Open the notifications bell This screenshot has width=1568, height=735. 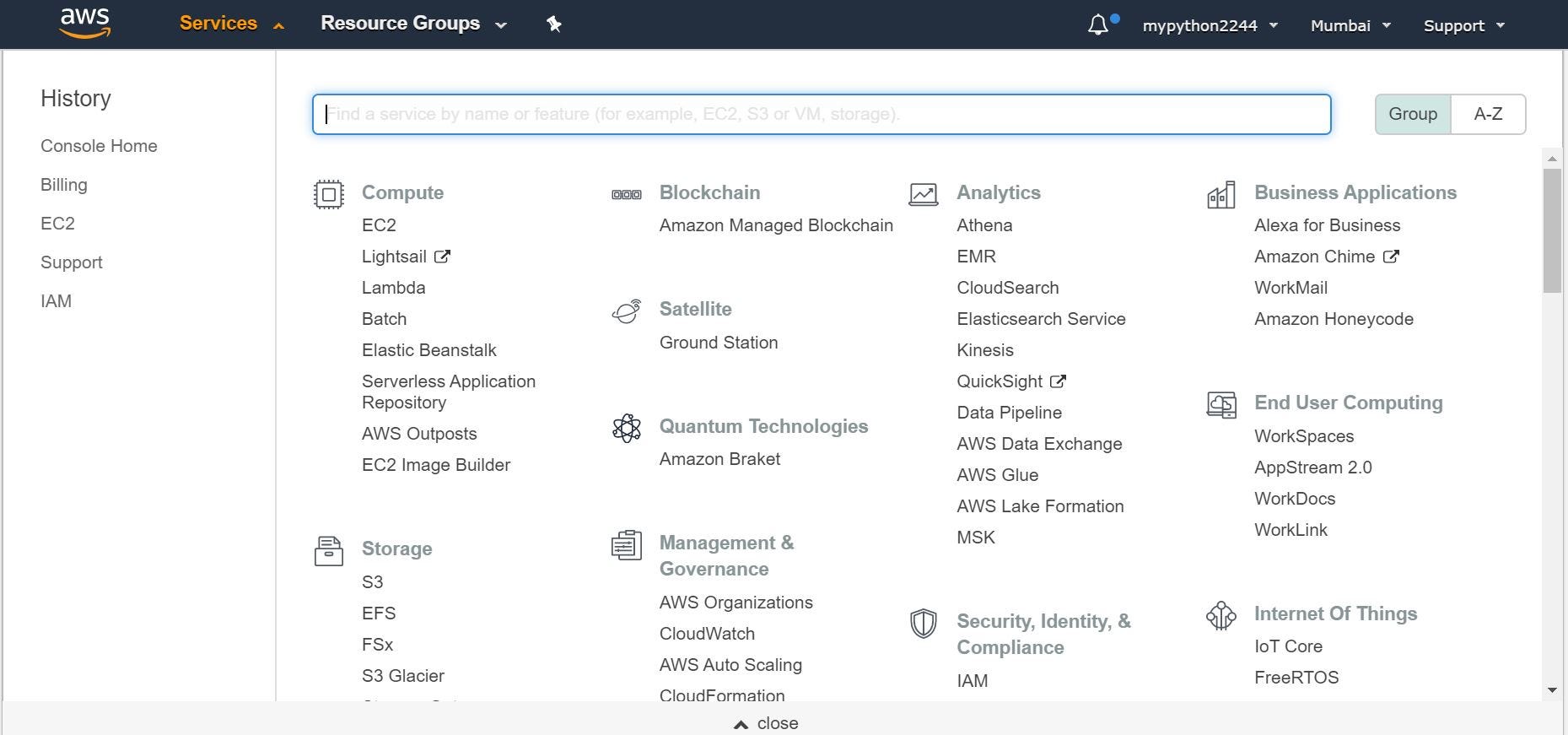click(1098, 25)
